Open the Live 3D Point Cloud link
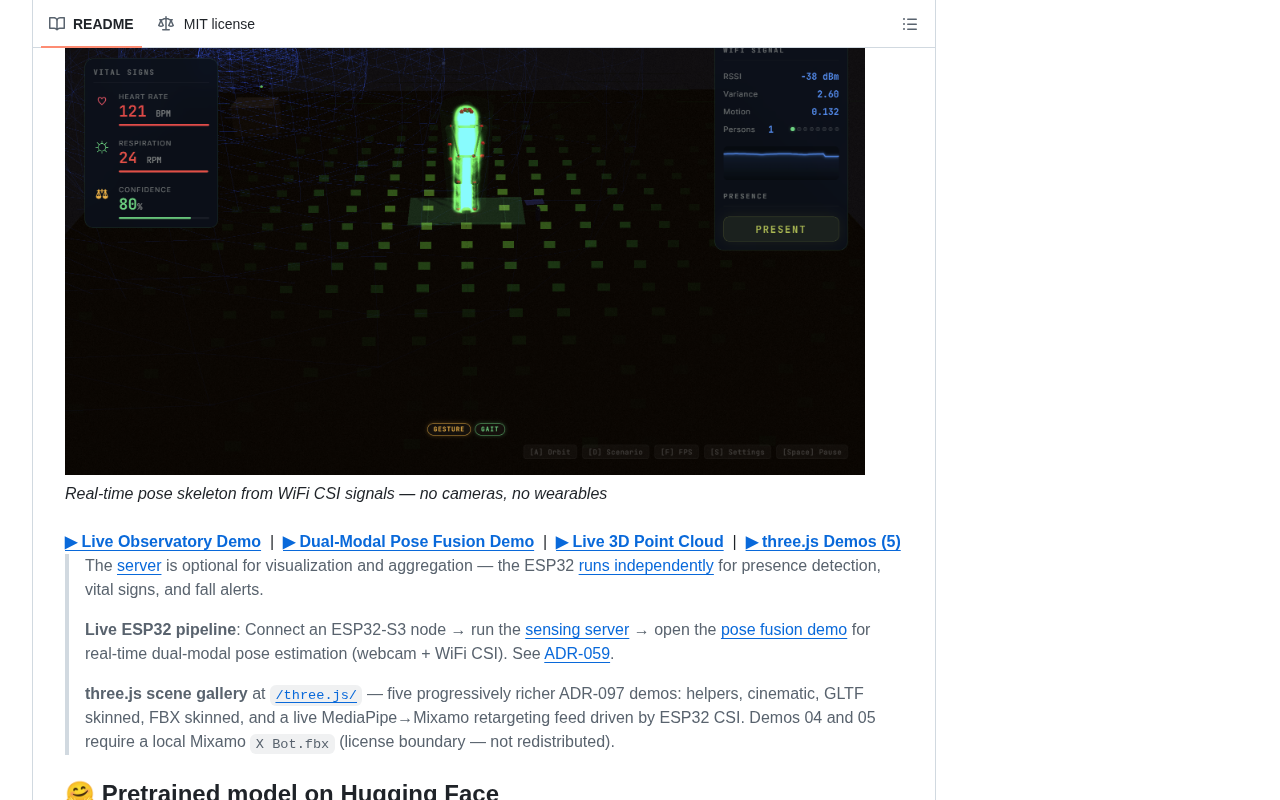This screenshot has width=1280, height=800. coord(640,542)
